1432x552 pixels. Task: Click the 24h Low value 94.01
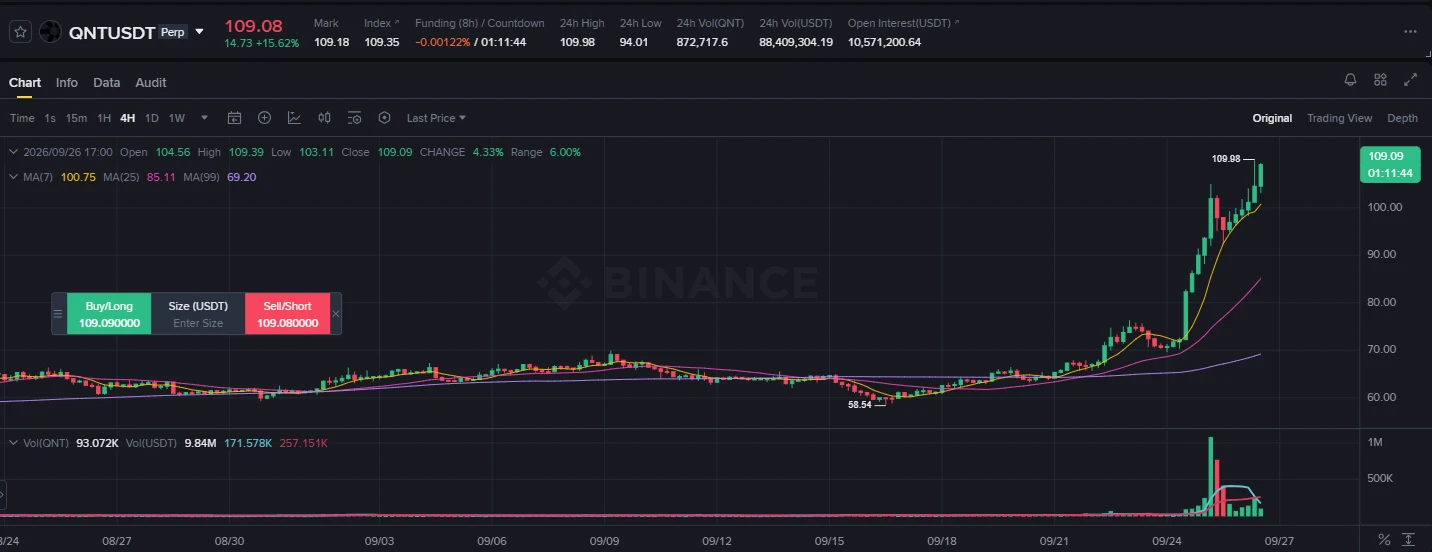tap(634, 42)
